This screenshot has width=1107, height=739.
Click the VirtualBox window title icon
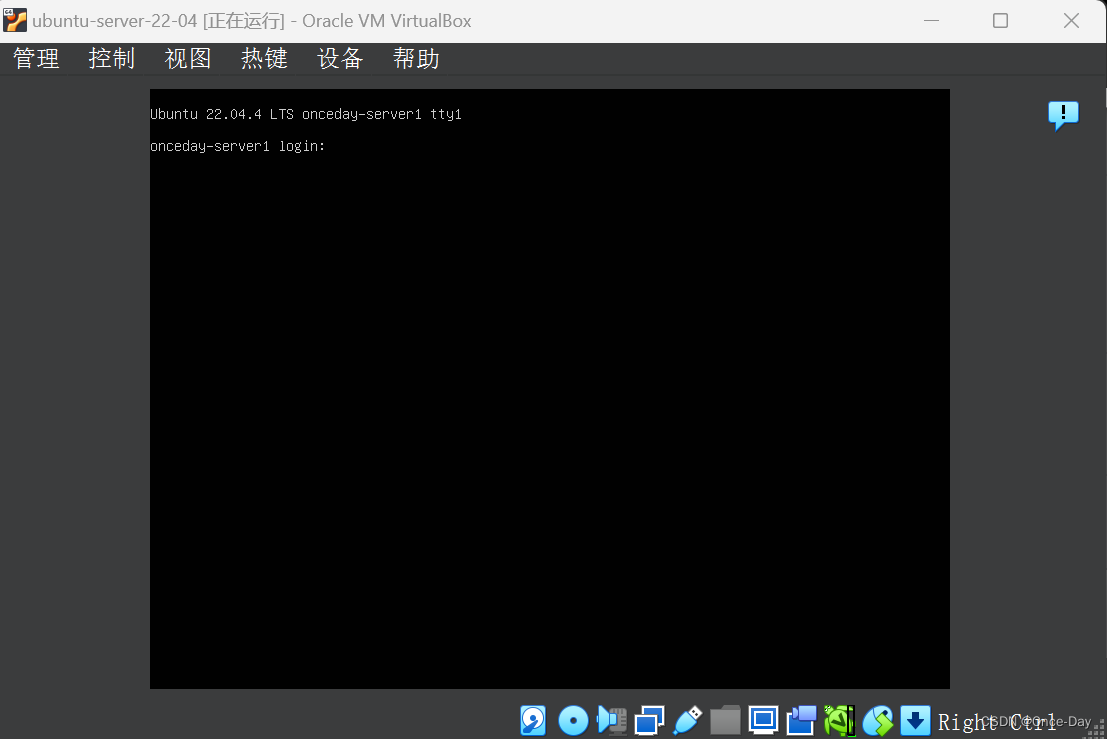pyautogui.click(x=15, y=20)
